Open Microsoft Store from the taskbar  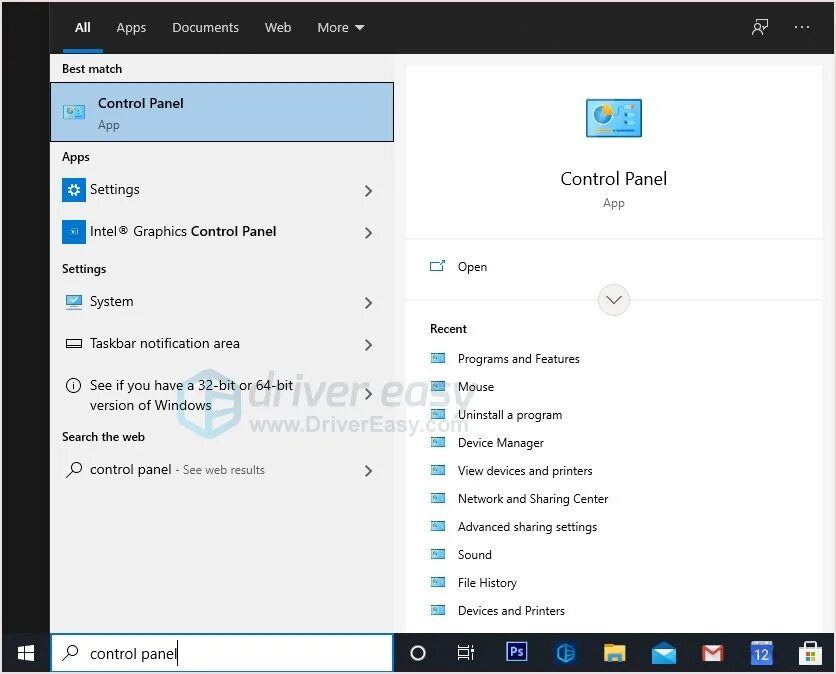point(810,653)
